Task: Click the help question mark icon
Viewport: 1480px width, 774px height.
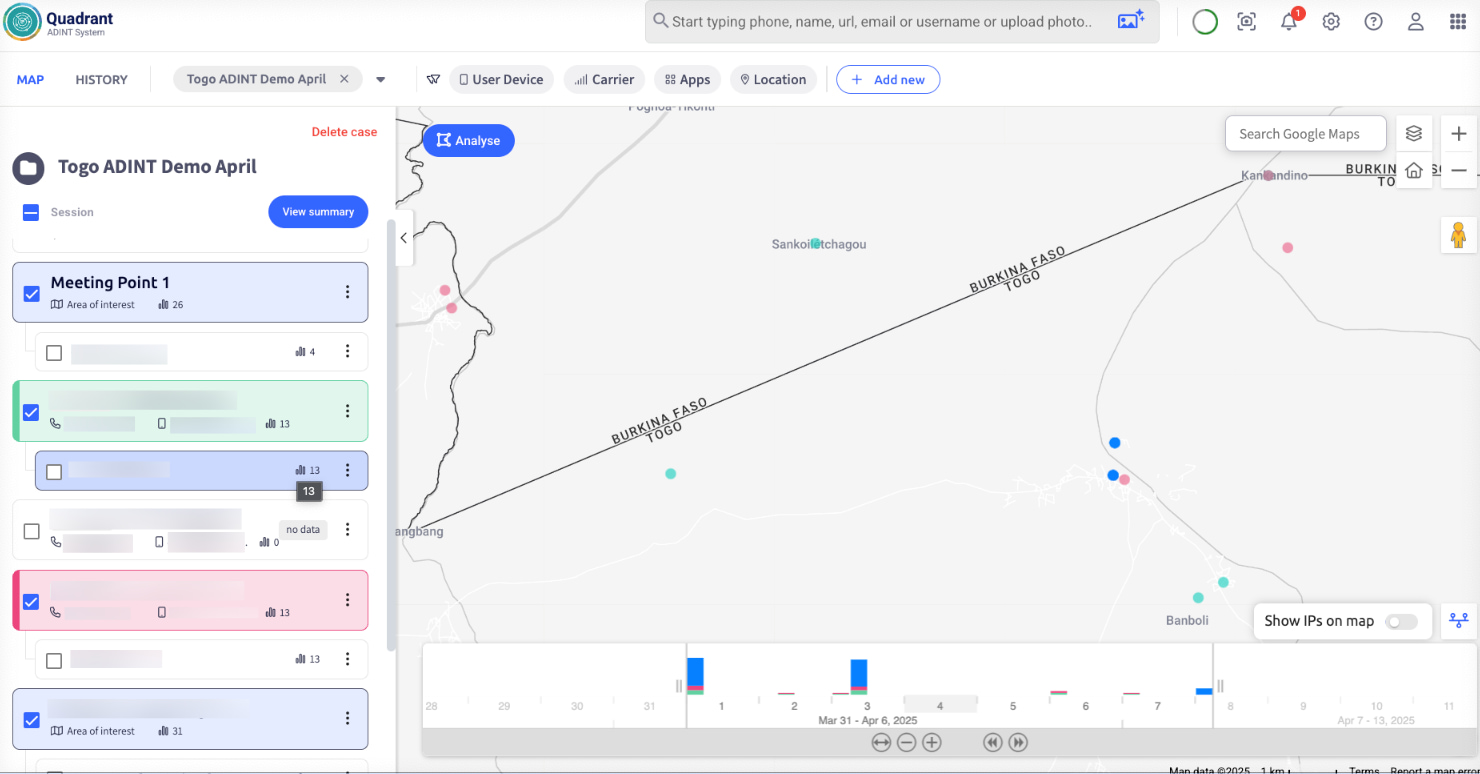Action: 1373,22
